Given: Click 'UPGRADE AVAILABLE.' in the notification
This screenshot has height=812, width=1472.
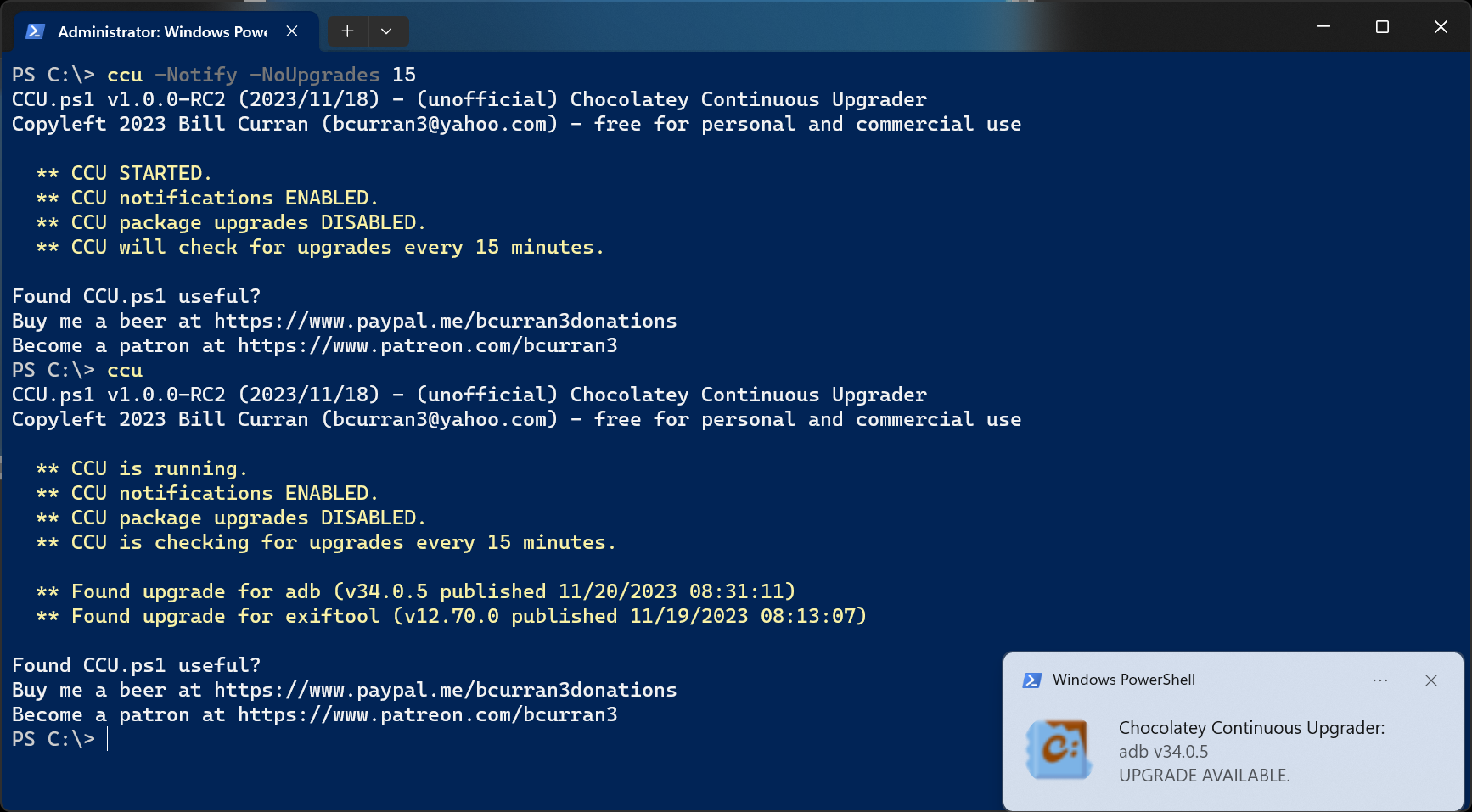Looking at the screenshot, I should click(x=1204, y=776).
